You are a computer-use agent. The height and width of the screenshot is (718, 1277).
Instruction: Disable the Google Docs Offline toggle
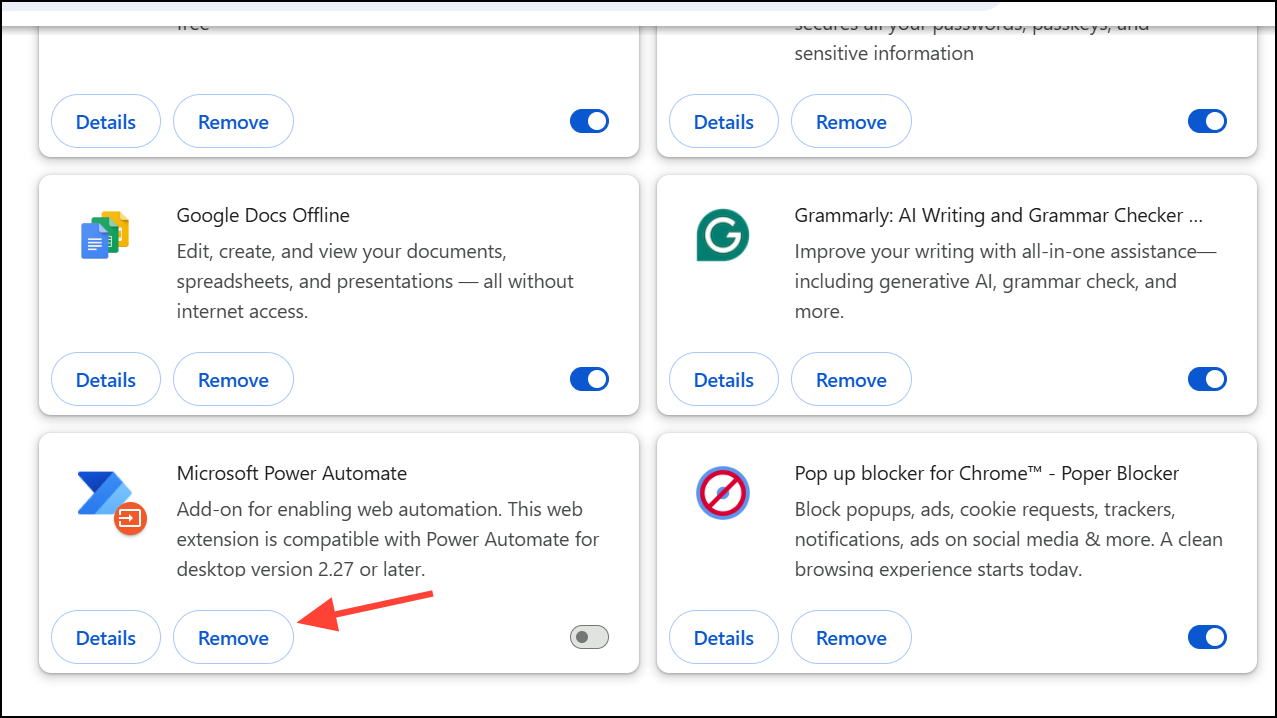[589, 379]
